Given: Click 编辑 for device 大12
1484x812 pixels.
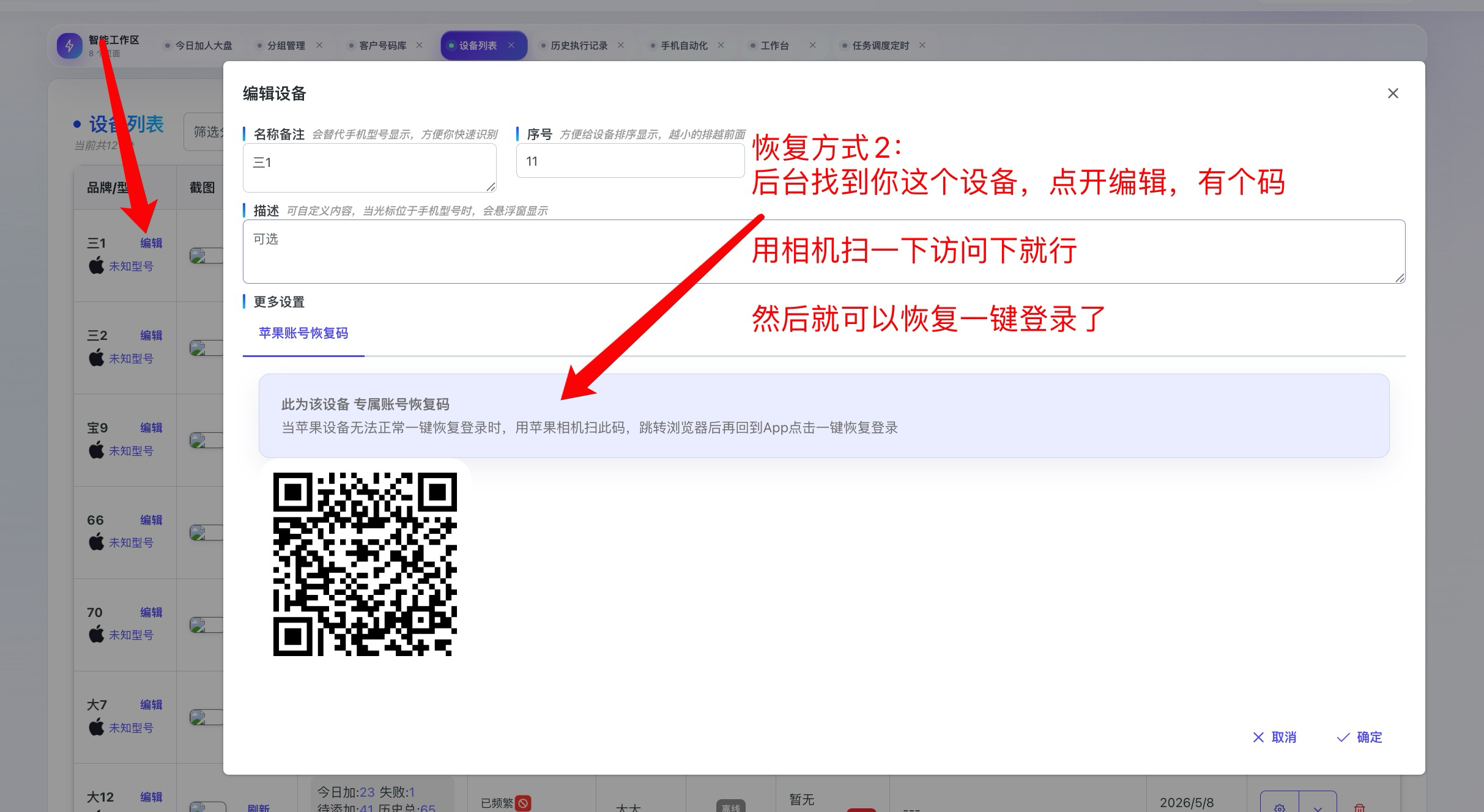Looking at the screenshot, I should (151, 797).
